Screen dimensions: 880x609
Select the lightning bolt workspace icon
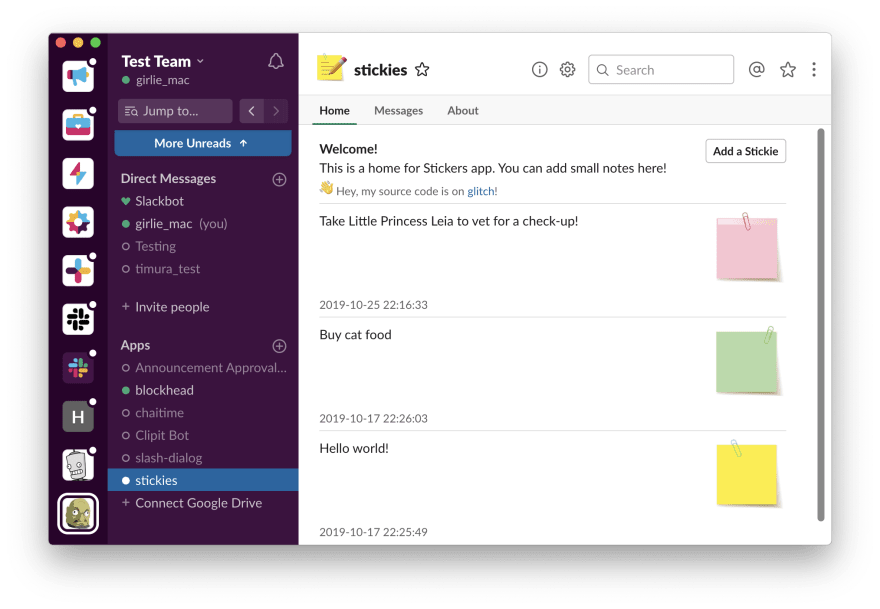pyautogui.click(x=78, y=173)
